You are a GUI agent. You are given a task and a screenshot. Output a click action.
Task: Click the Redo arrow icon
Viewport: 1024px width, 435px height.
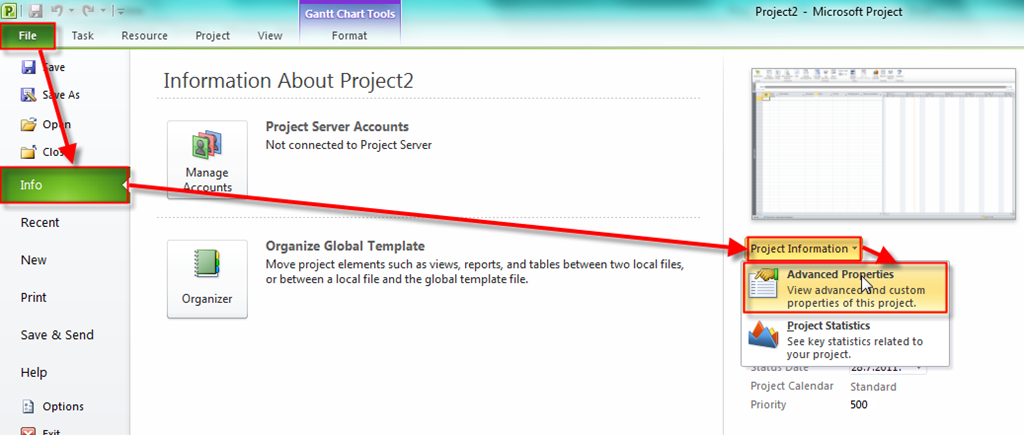pos(88,11)
